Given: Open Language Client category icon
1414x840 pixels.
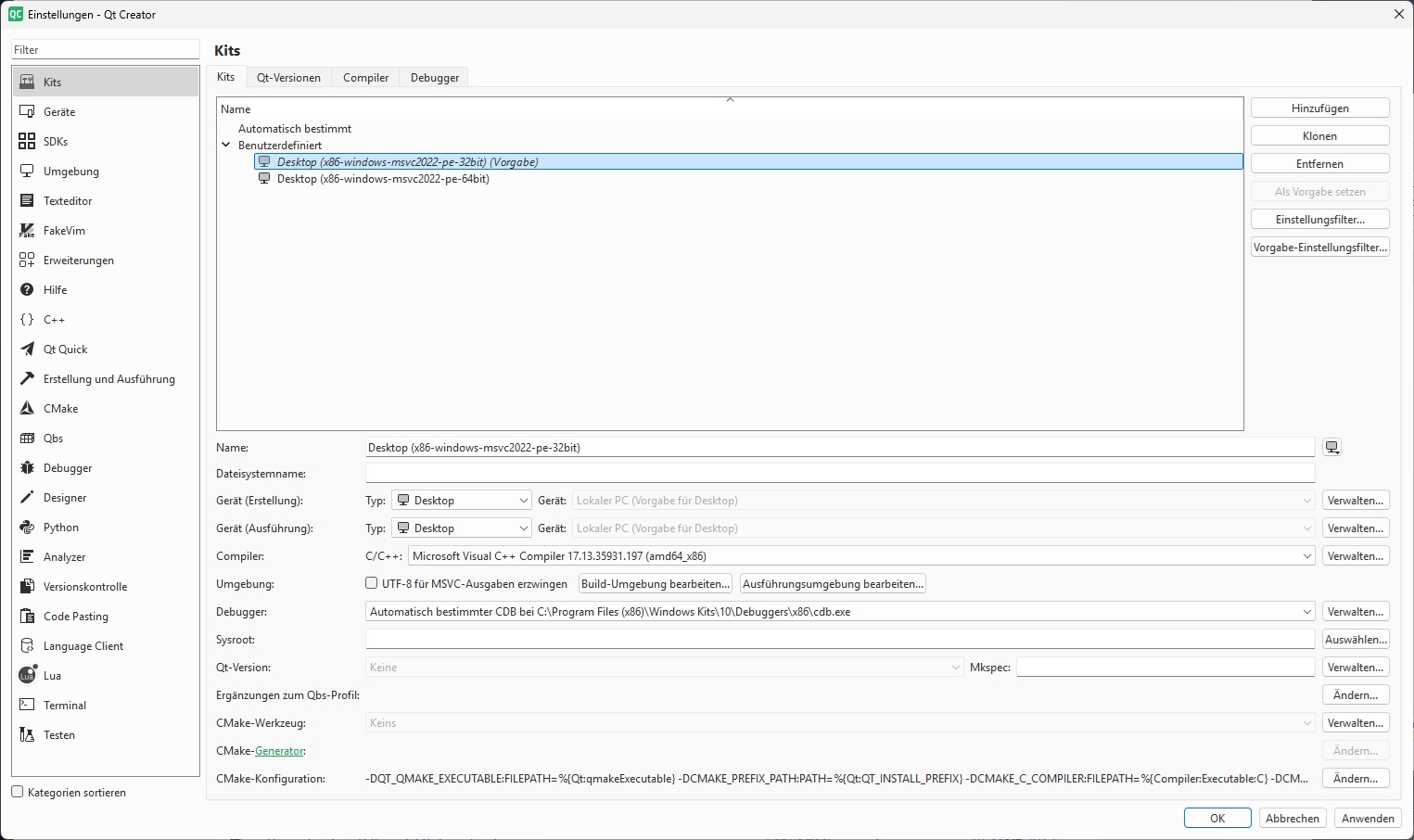Looking at the screenshot, I should tap(27, 645).
